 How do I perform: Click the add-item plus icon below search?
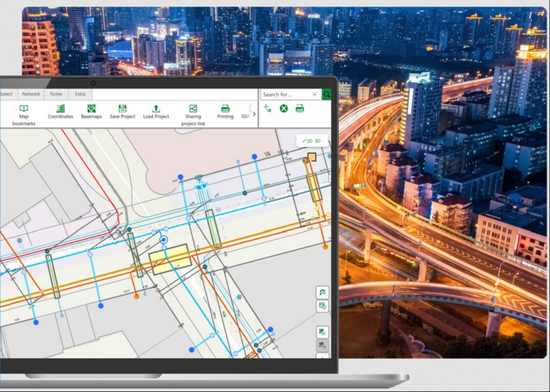click(x=267, y=108)
